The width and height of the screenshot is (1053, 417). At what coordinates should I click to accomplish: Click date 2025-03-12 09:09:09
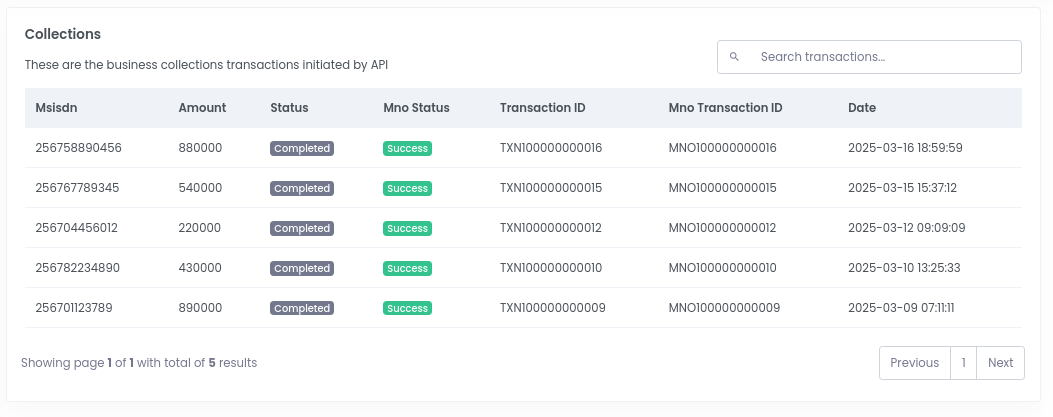pyautogui.click(x=907, y=228)
